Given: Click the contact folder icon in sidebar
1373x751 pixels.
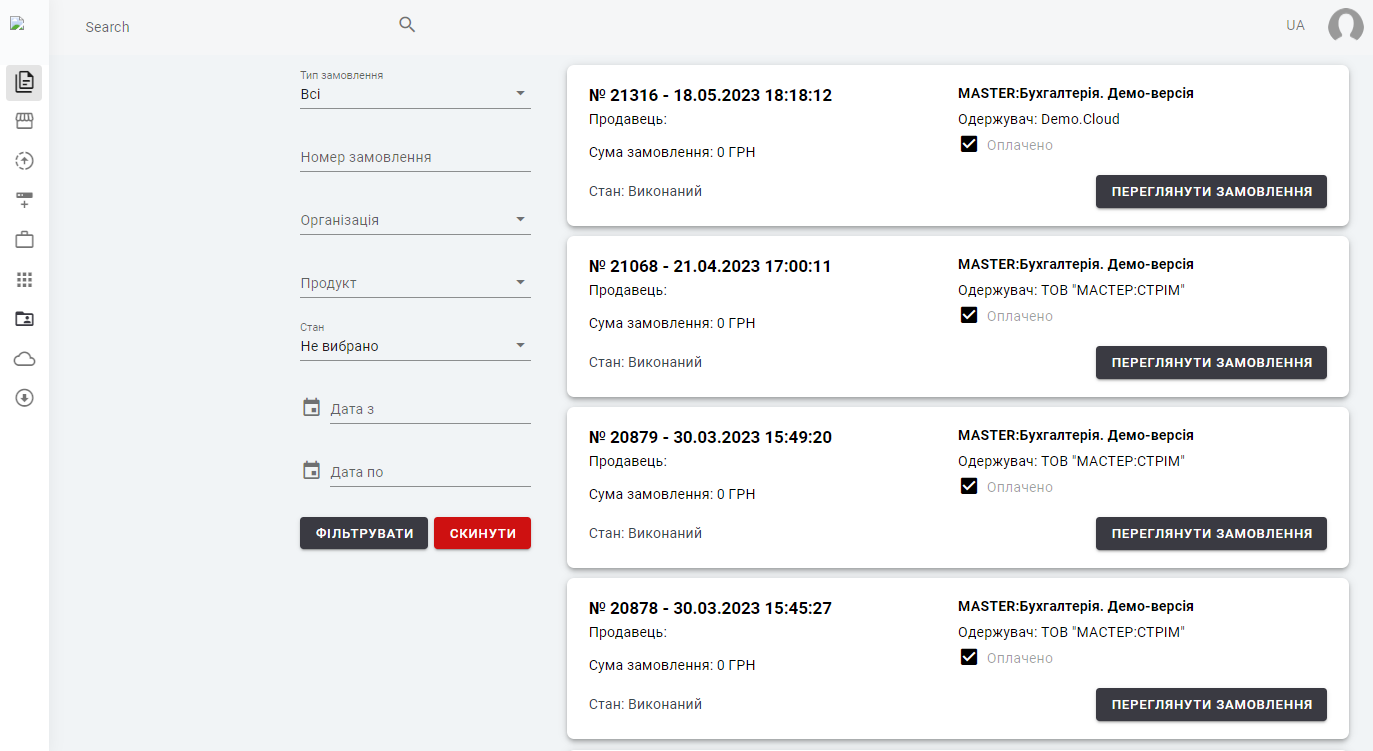Looking at the screenshot, I should (24, 319).
